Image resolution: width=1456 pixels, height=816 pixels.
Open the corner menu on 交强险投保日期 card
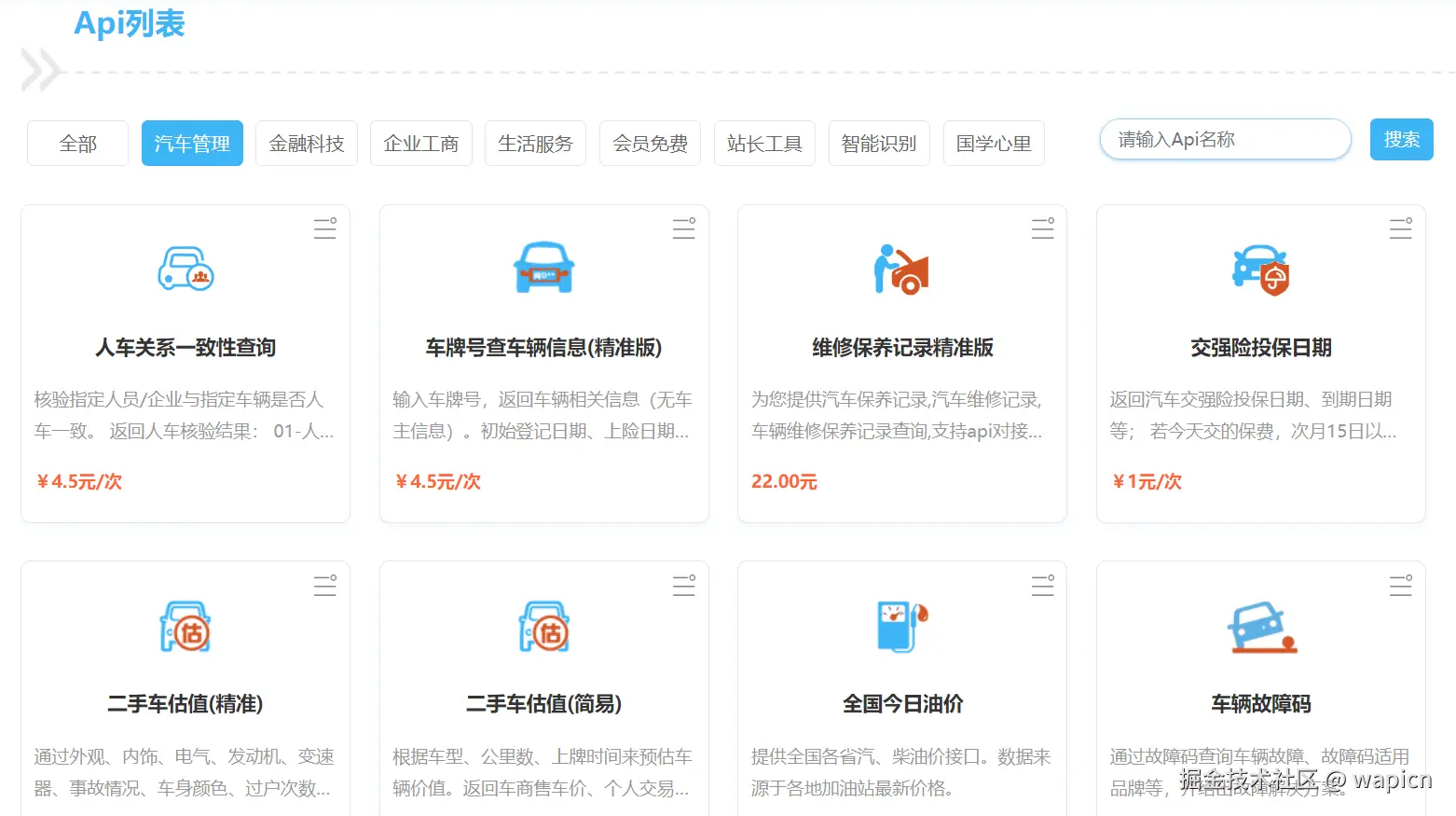tap(1401, 228)
